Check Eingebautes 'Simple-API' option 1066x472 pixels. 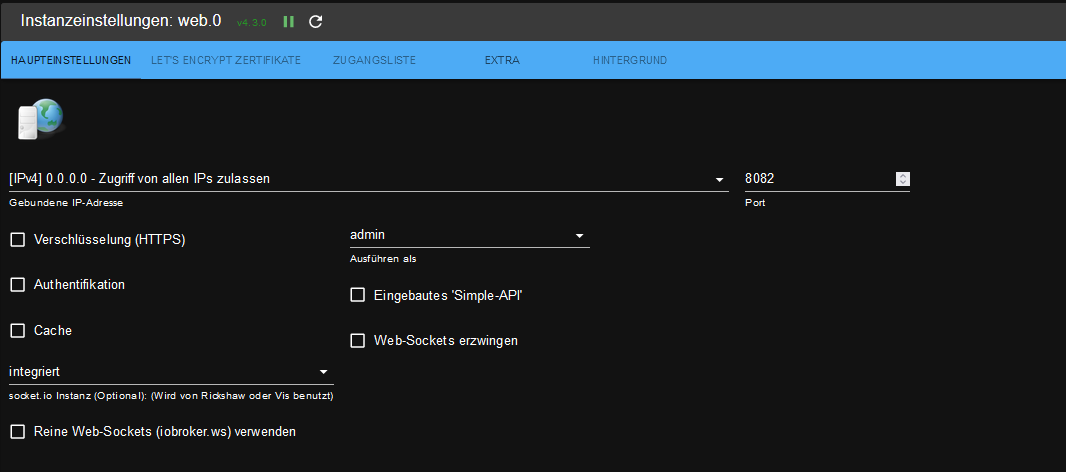(358, 295)
